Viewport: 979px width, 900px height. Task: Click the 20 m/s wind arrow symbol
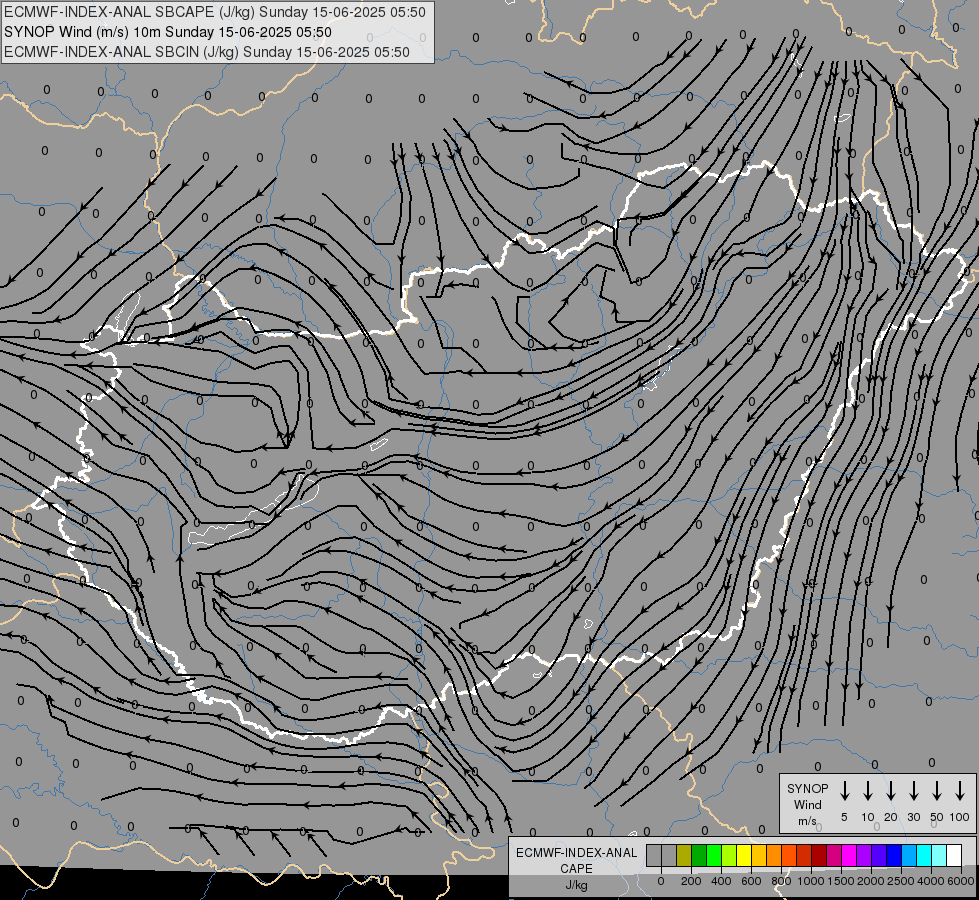(890, 791)
